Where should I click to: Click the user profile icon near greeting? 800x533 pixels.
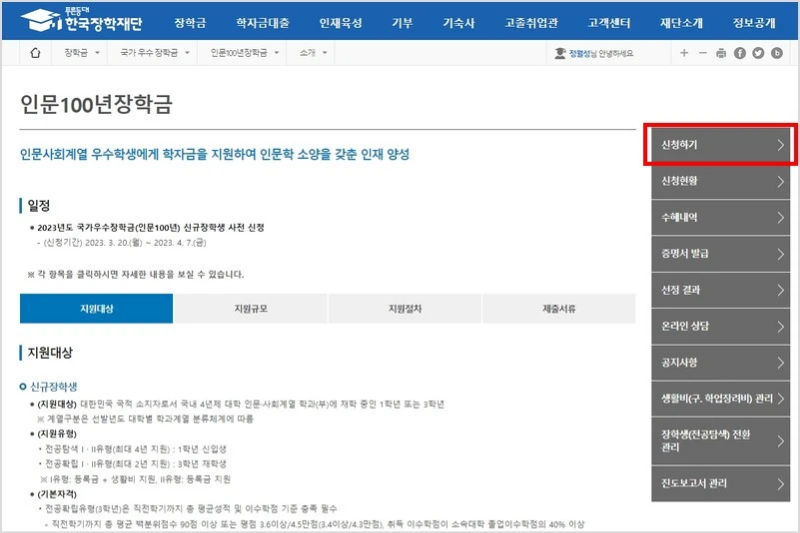(x=560, y=53)
